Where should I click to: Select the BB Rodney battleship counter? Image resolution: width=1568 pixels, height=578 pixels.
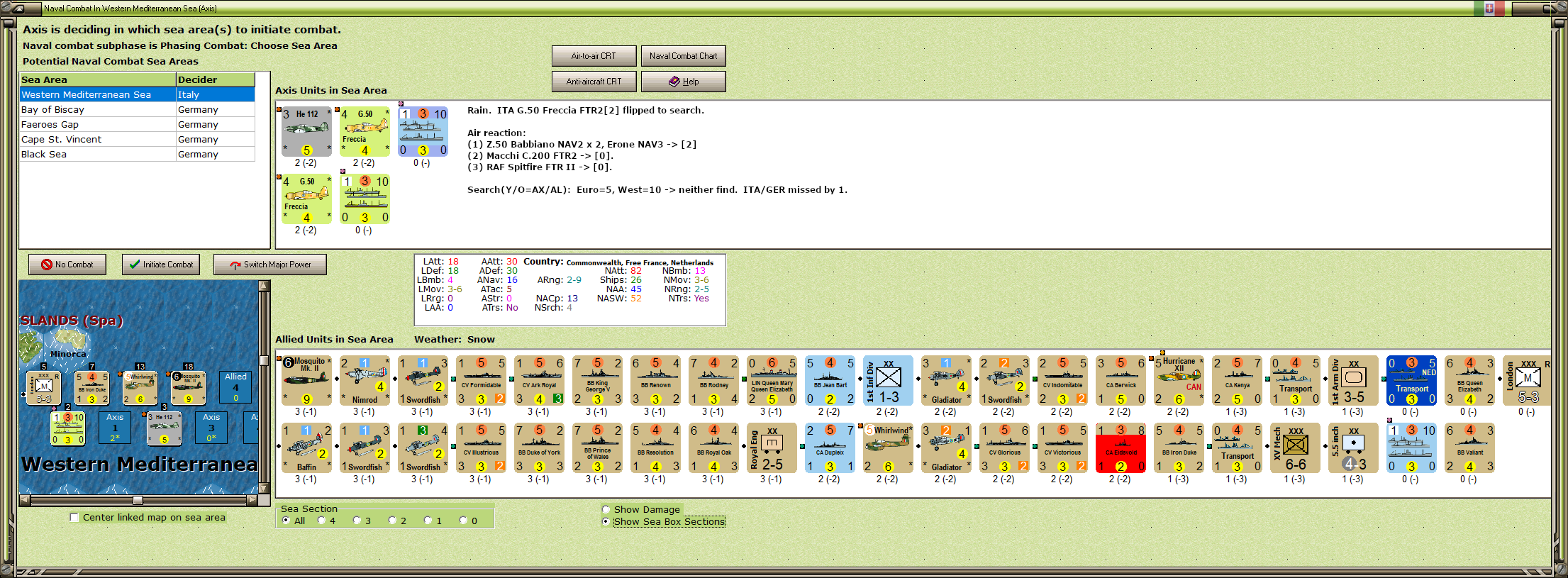pyautogui.click(x=713, y=380)
